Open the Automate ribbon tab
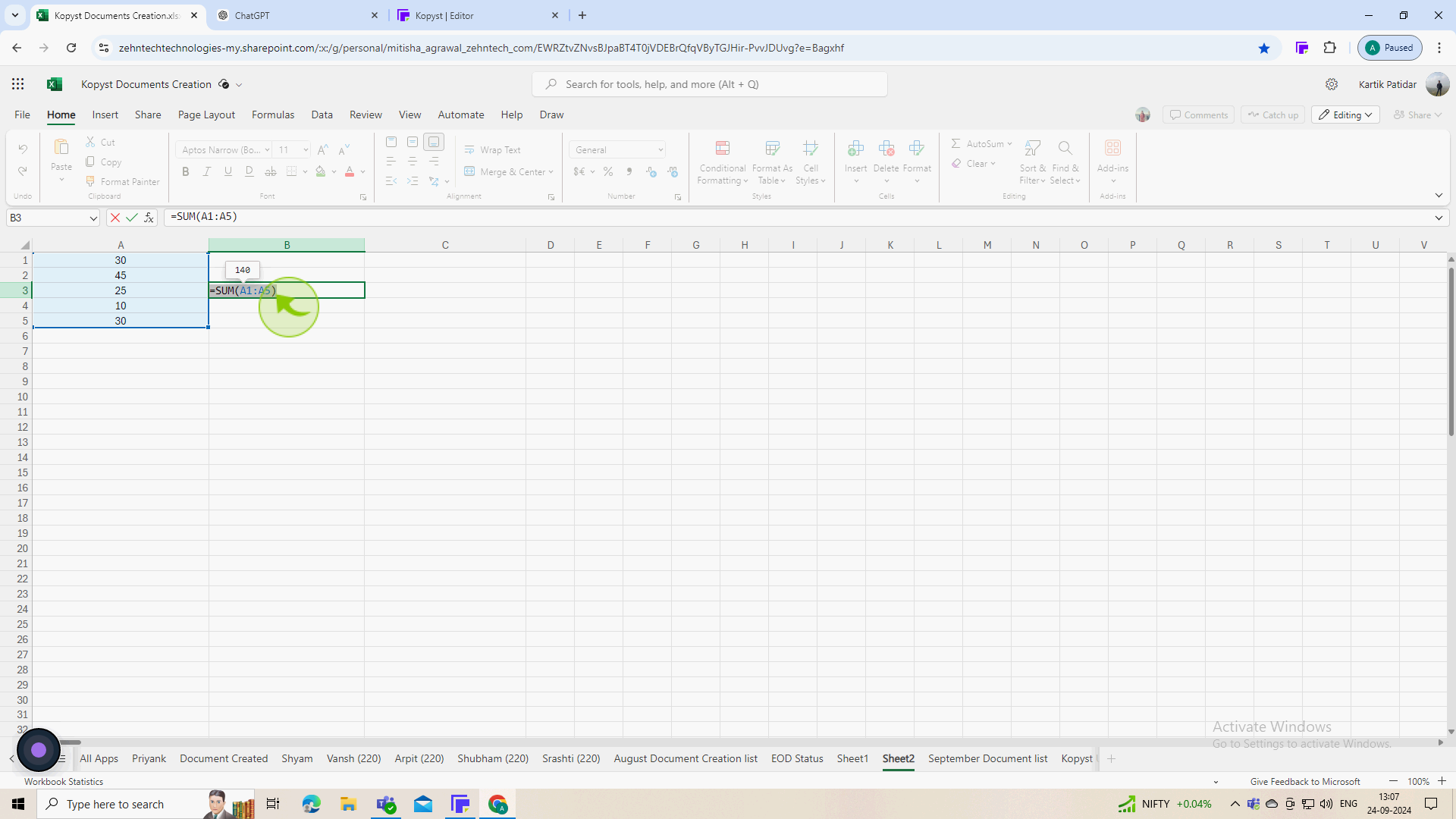This screenshot has width=1456, height=819. tap(461, 115)
